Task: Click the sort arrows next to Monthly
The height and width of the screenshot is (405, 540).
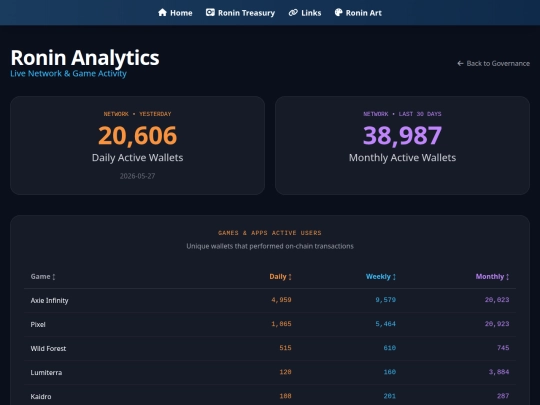Action: point(507,277)
